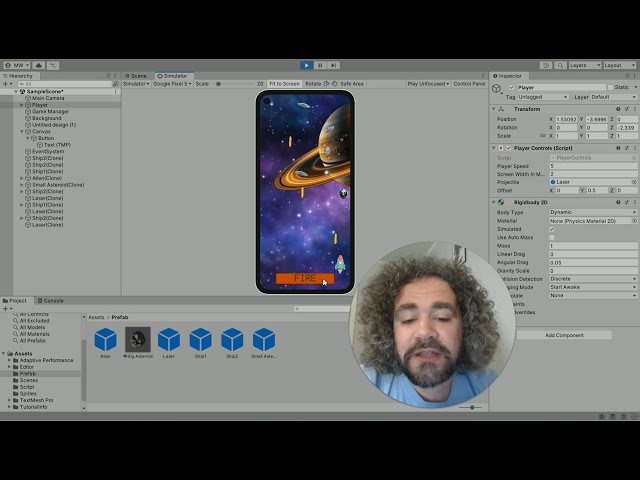640x480 pixels.
Task: Click the Hierarchy search-by-type icon
Action: (116, 84)
